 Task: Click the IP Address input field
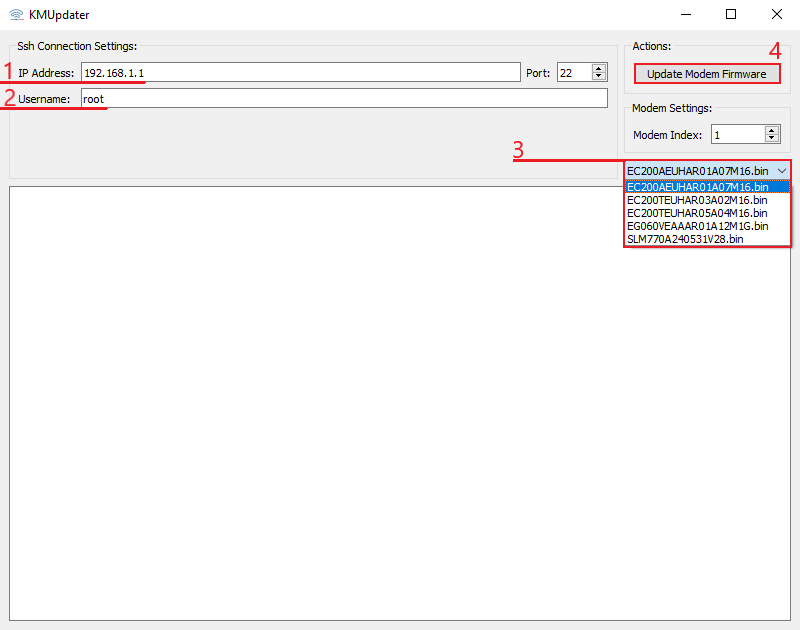[x=300, y=72]
